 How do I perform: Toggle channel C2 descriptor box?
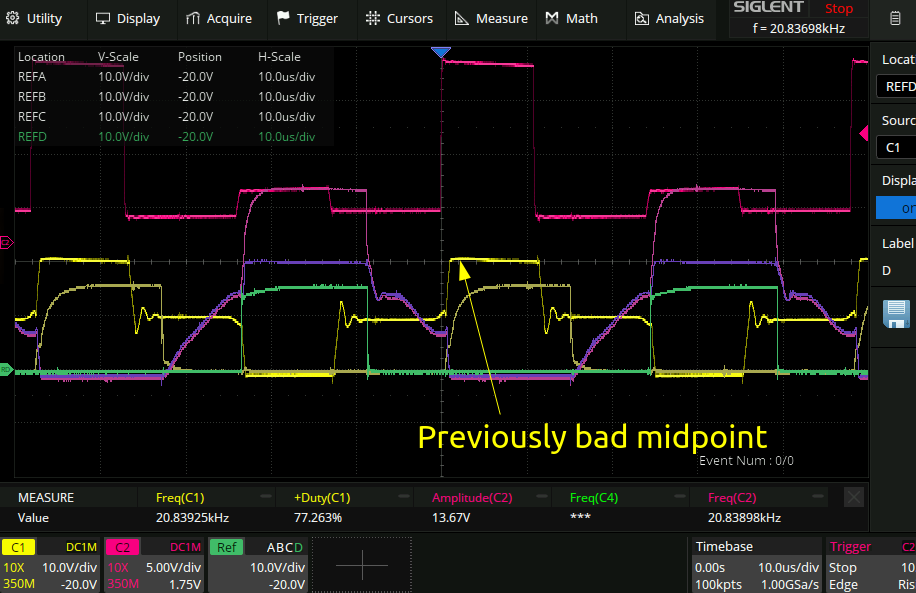click(153, 565)
